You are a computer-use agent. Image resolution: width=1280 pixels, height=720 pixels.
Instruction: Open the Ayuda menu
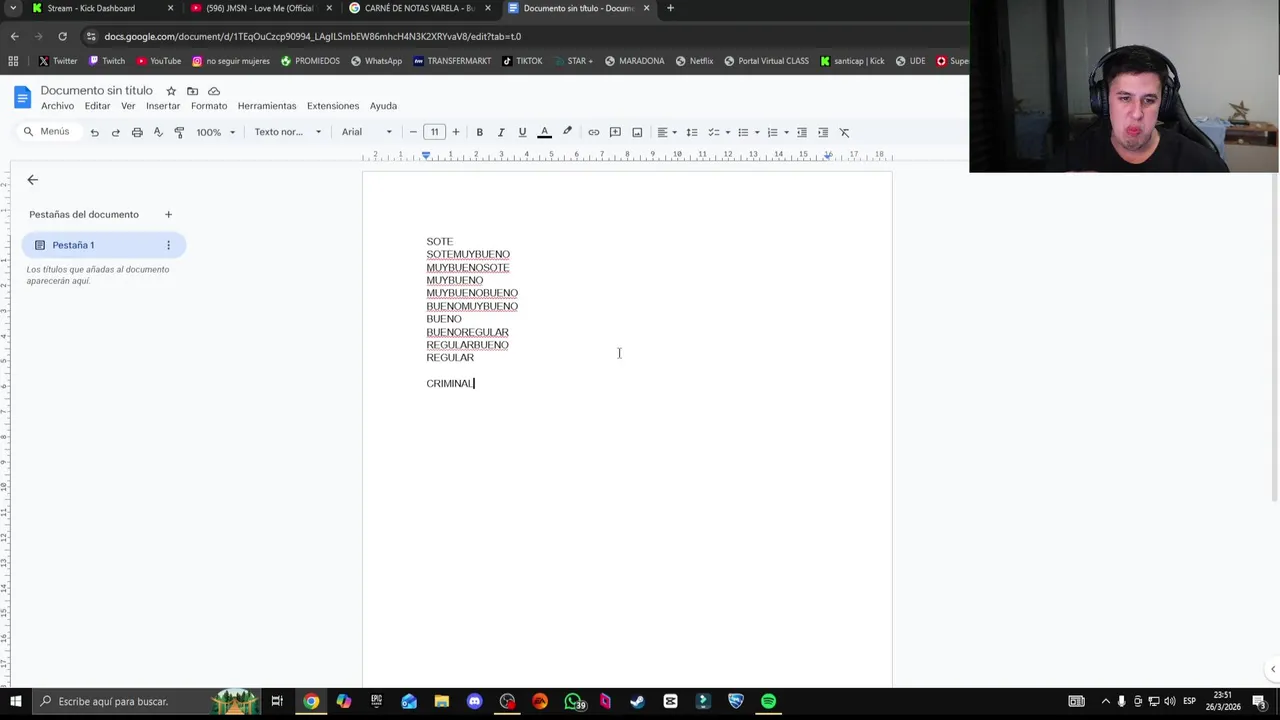pos(383,106)
